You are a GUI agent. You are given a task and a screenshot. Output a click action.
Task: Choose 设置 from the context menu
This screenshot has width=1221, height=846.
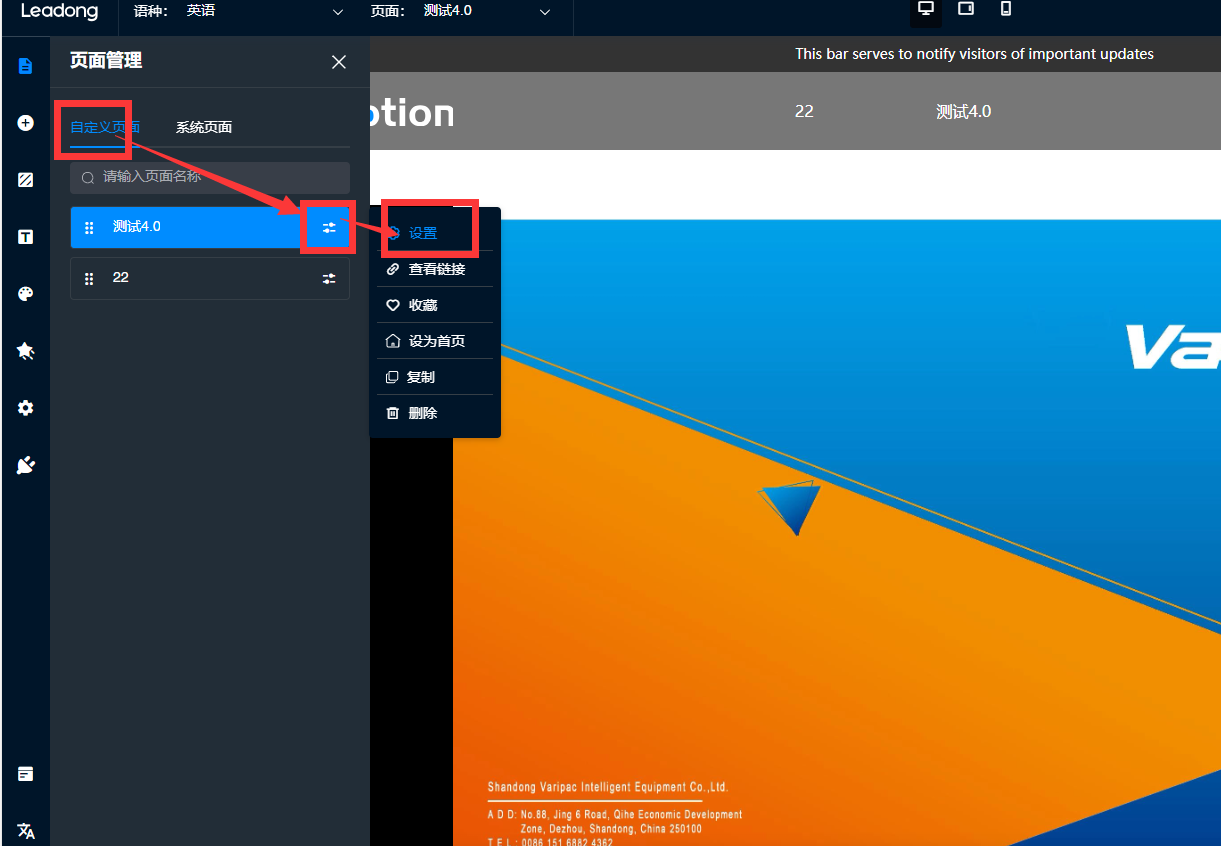click(423, 233)
